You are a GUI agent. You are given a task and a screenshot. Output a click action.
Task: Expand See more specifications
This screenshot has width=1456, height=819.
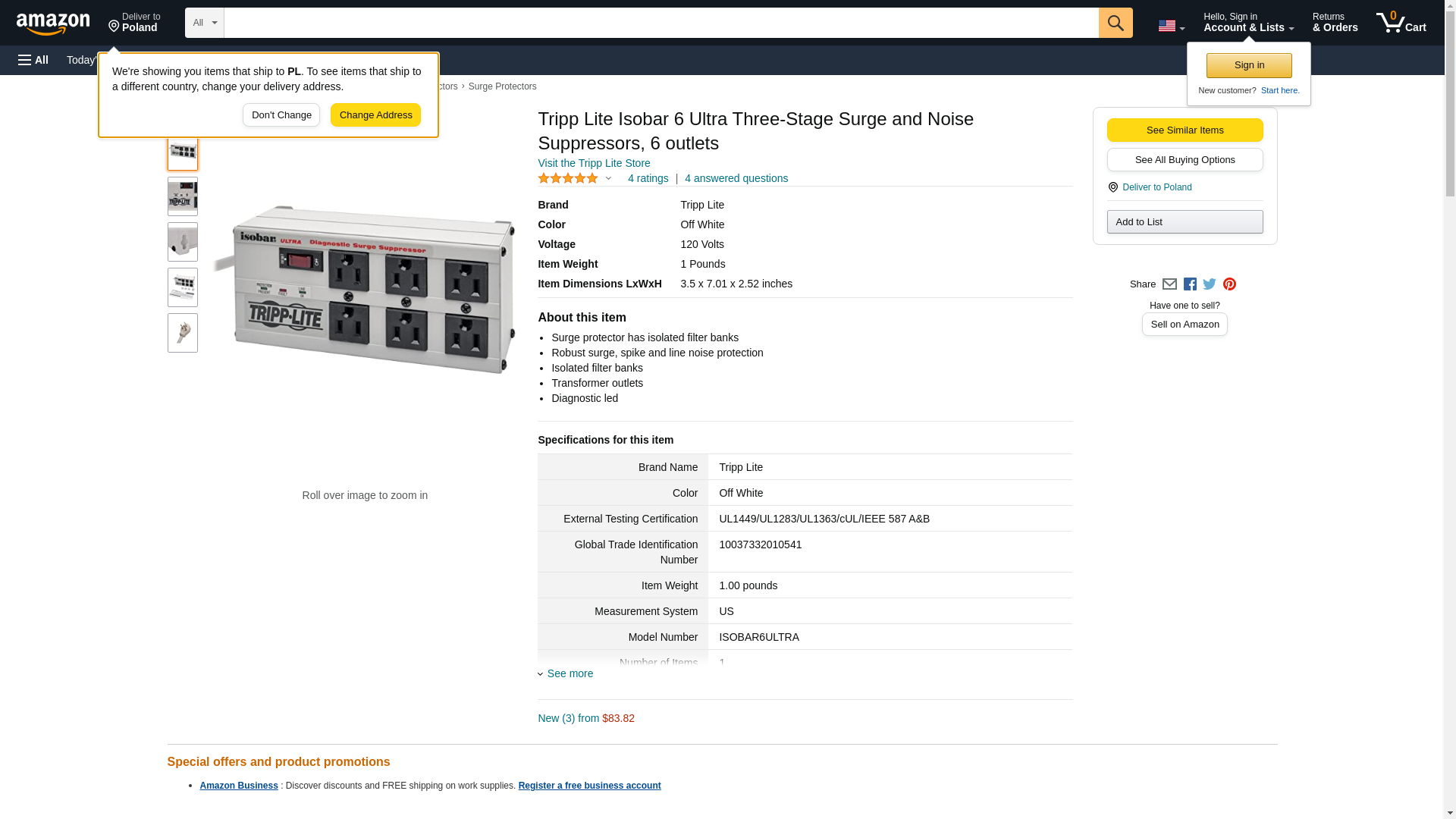click(570, 673)
